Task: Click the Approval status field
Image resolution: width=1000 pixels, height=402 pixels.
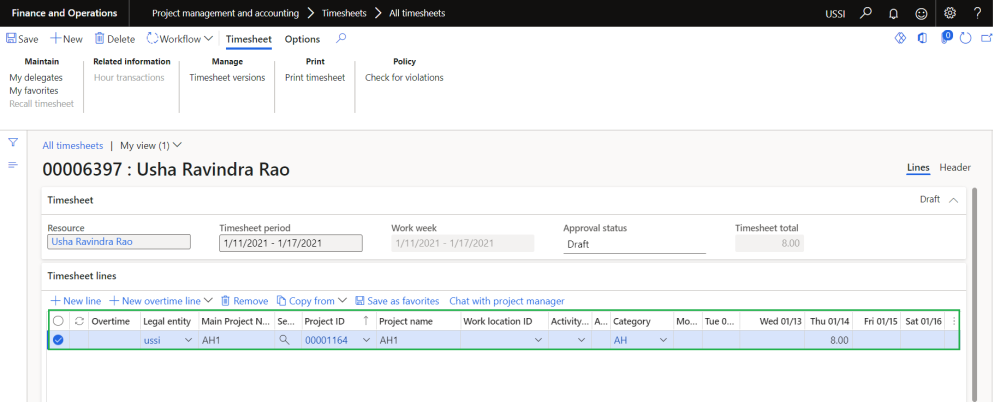Action: coord(635,244)
